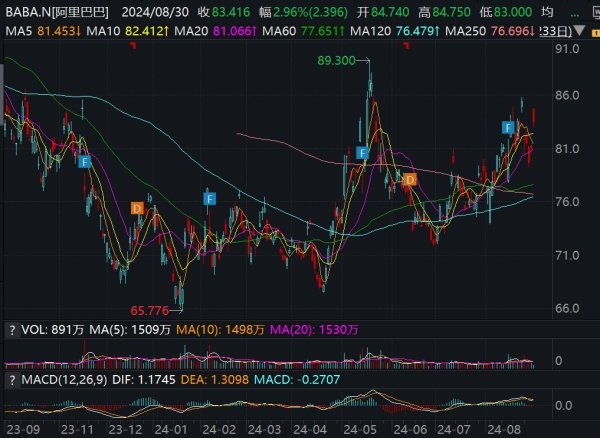Screen dimensions: 600x438
Task: Click the DIF: 1.1745 value
Action: coord(144,380)
